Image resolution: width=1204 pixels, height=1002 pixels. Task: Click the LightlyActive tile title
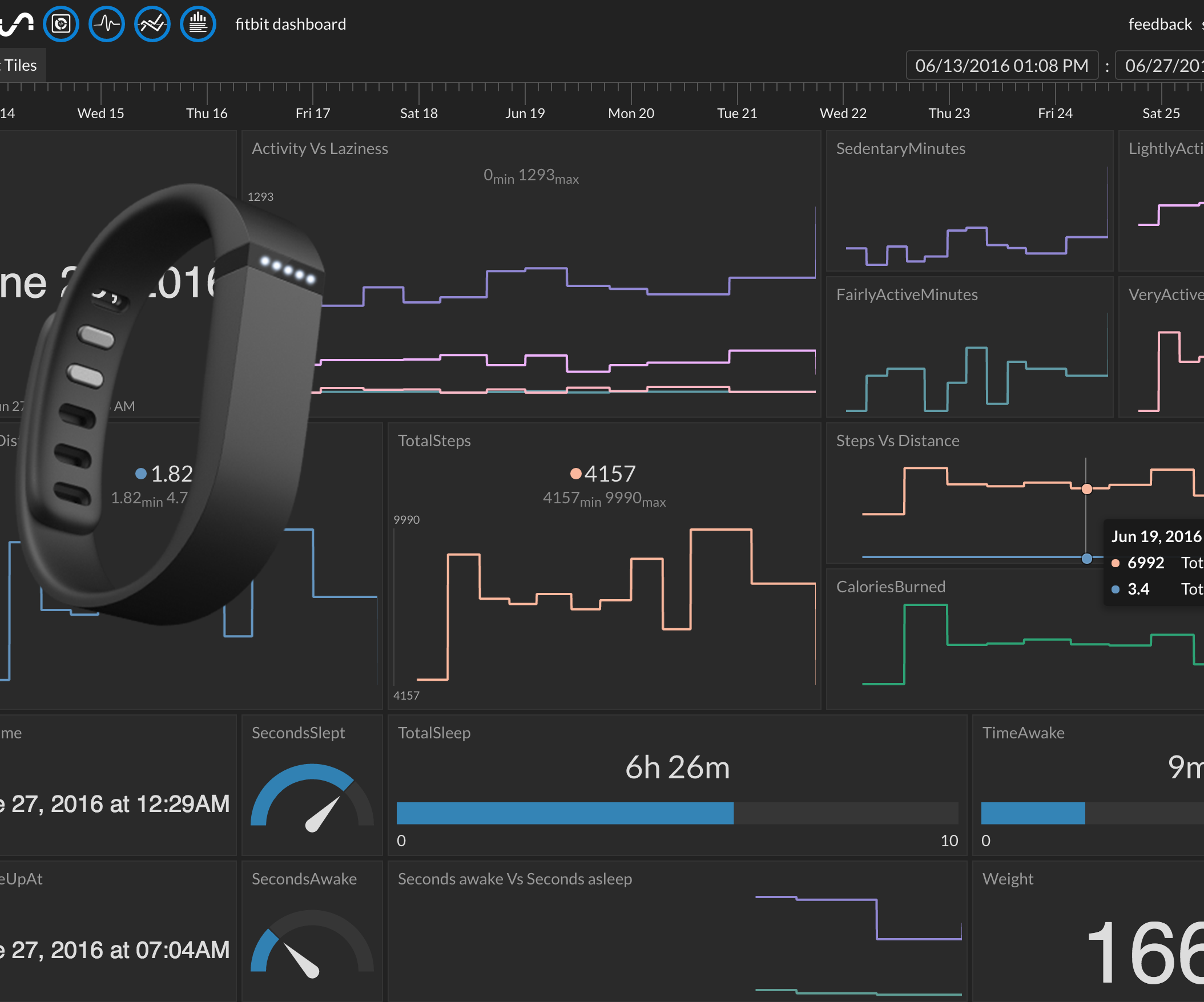pyautogui.click(x=1166, y=148)
